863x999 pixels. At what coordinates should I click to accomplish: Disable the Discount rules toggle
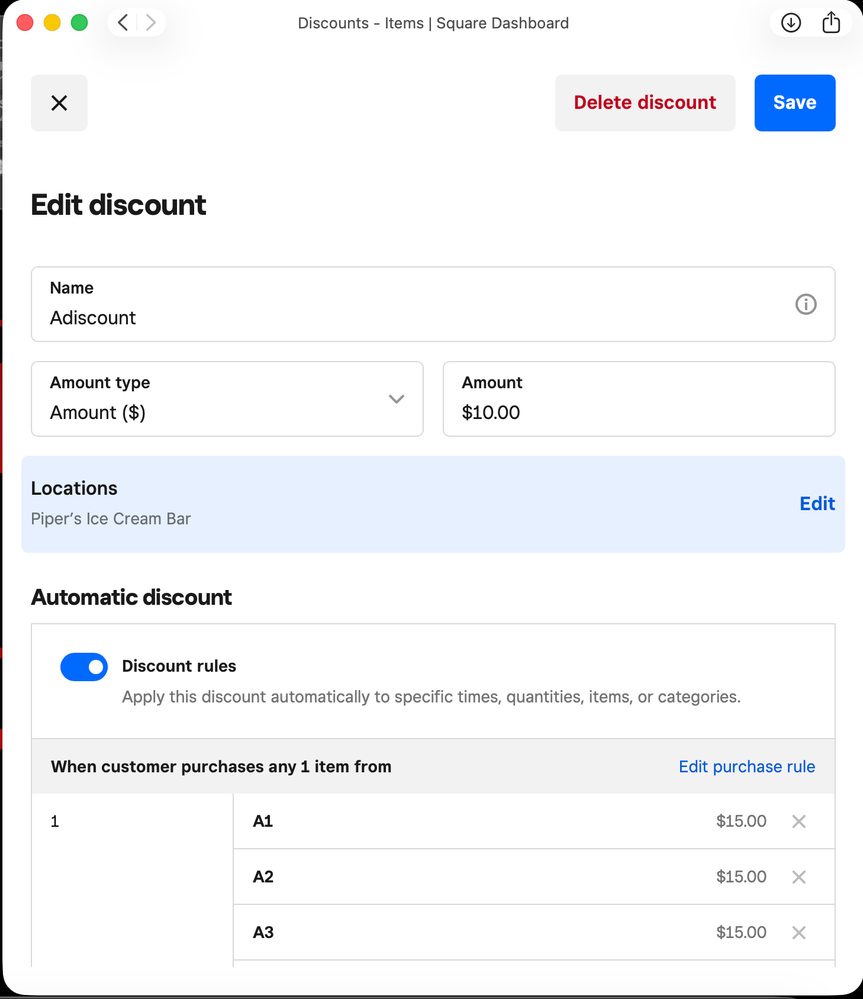point(84,667)
